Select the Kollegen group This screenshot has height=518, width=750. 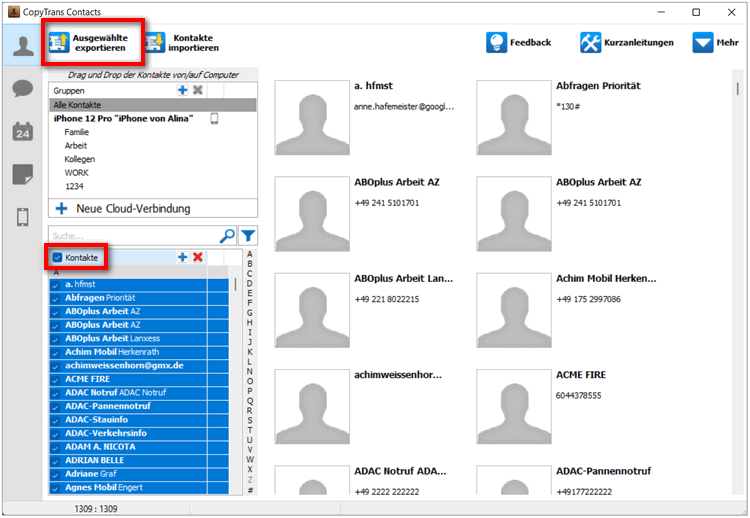(x=79, y=159)
